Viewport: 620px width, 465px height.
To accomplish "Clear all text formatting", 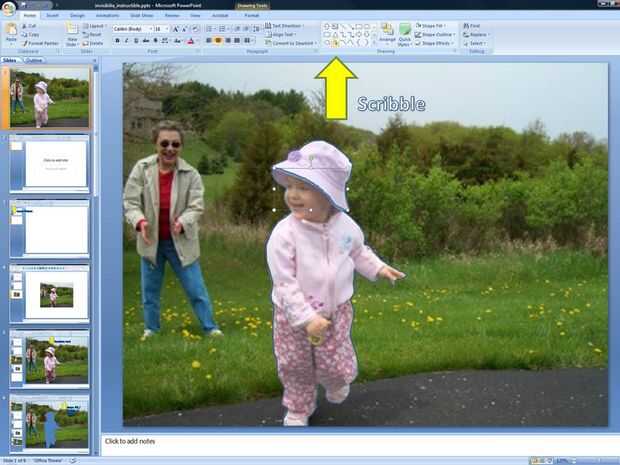I will point(195,29).
